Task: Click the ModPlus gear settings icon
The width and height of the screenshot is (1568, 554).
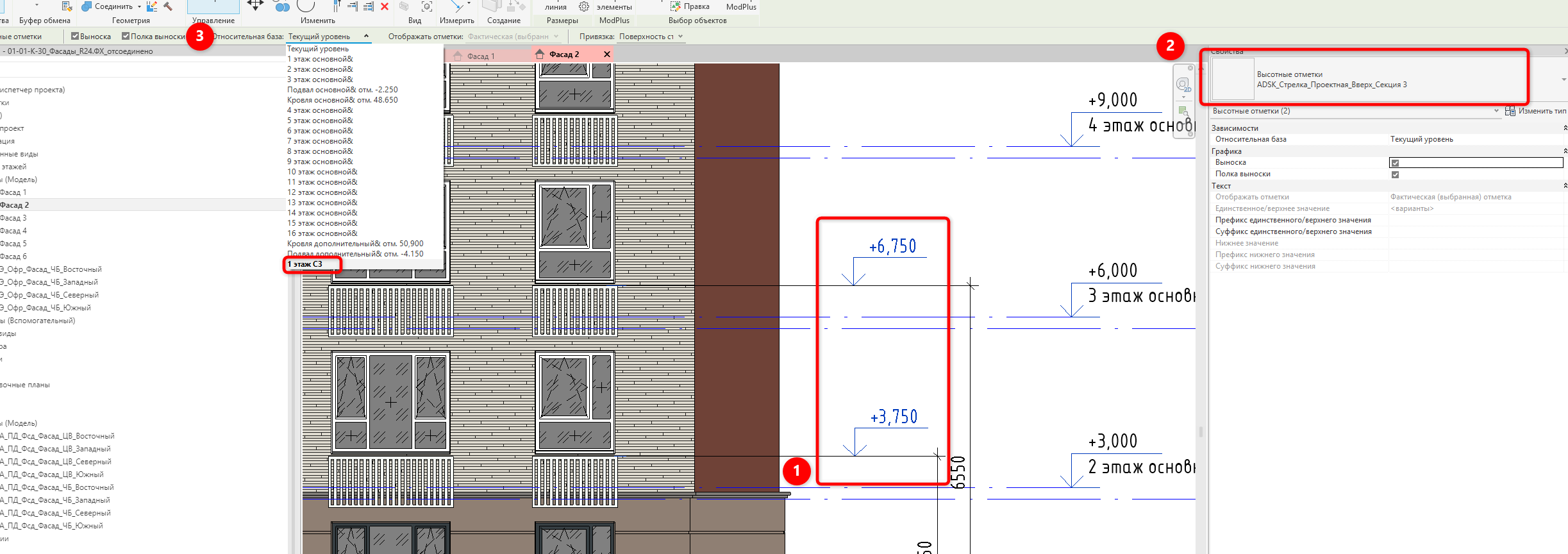Action: pos(584,6)
